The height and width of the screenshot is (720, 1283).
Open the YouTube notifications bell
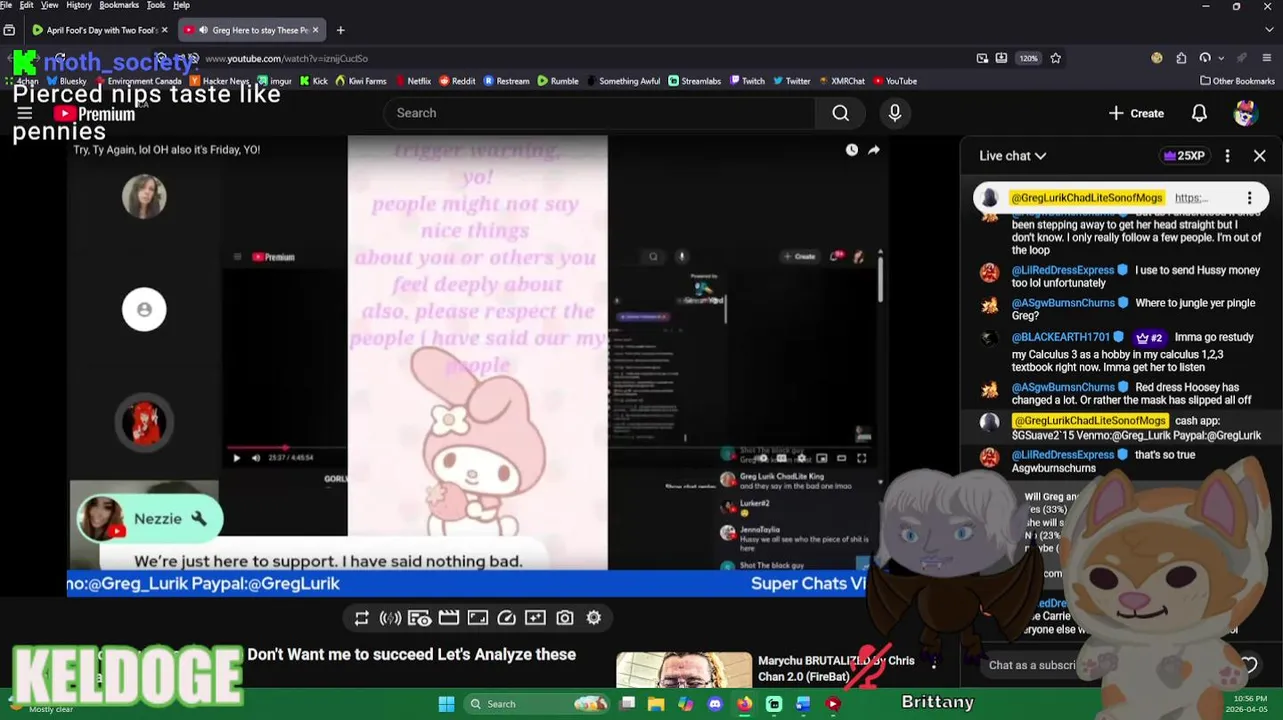coord(1199,113)
